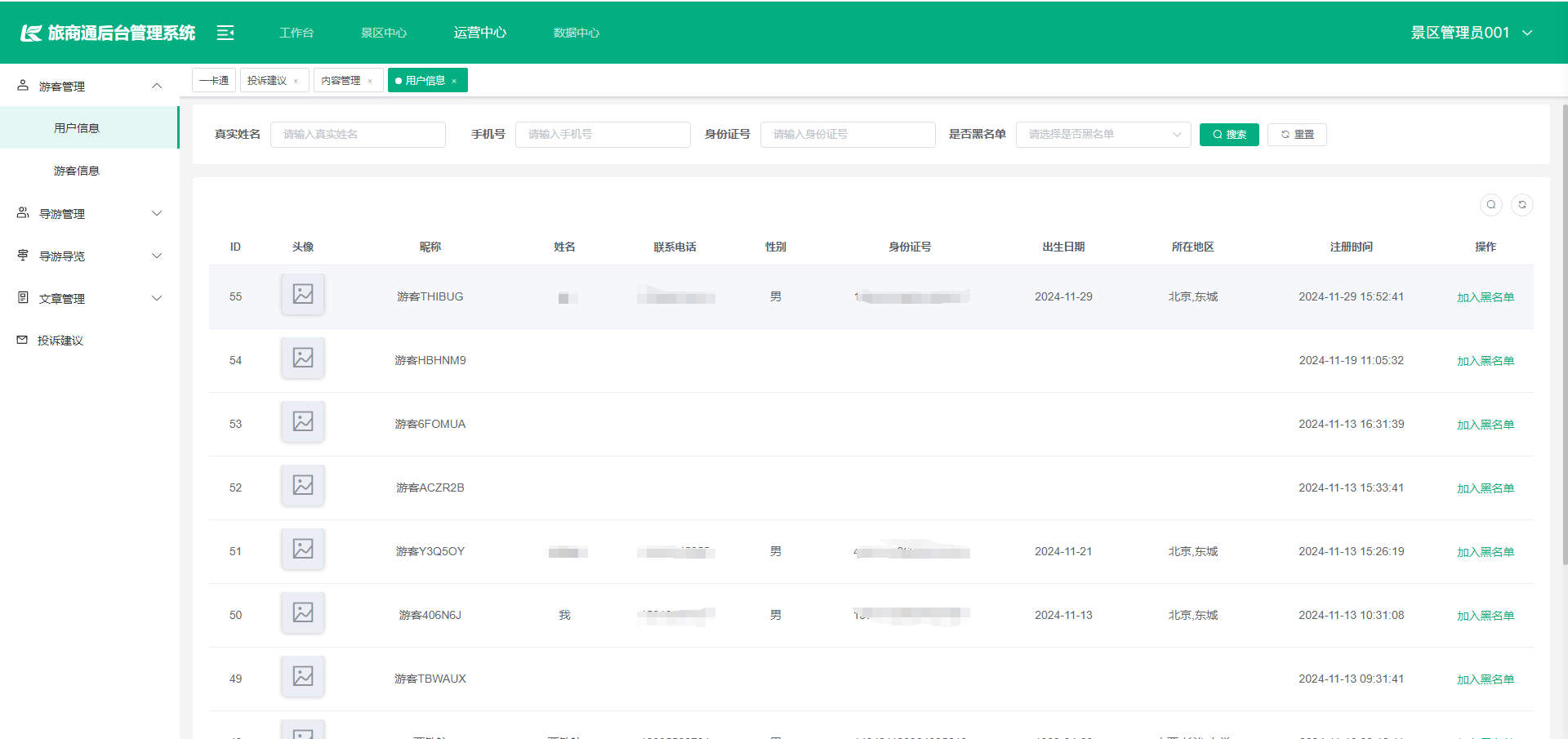1568x739 pixels.
Task: Click the round refresh icon above table
Action: [x=1522, y=205]
